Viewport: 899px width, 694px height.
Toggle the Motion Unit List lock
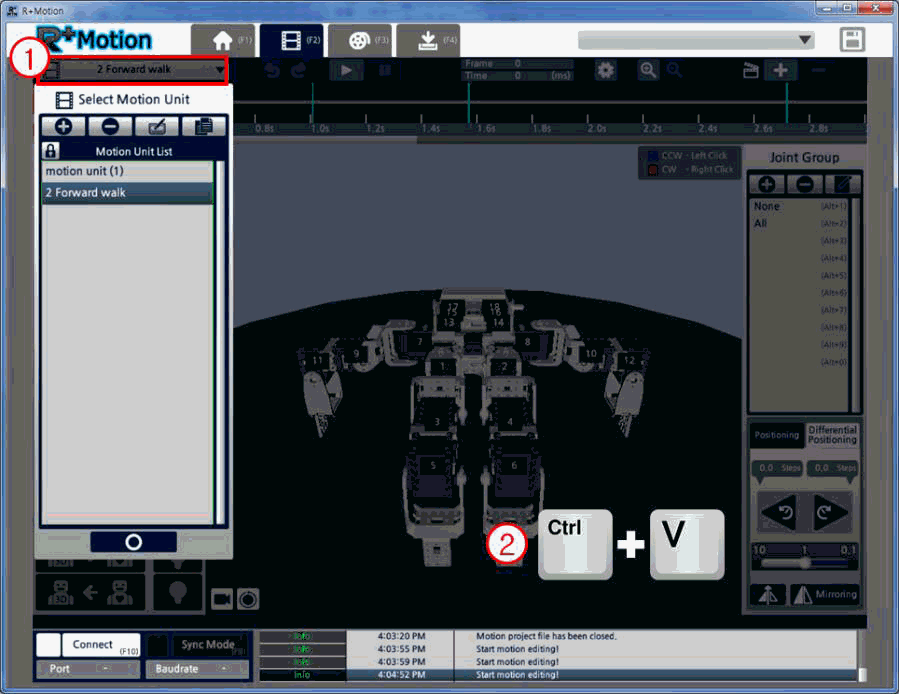(x=50, y=151)
